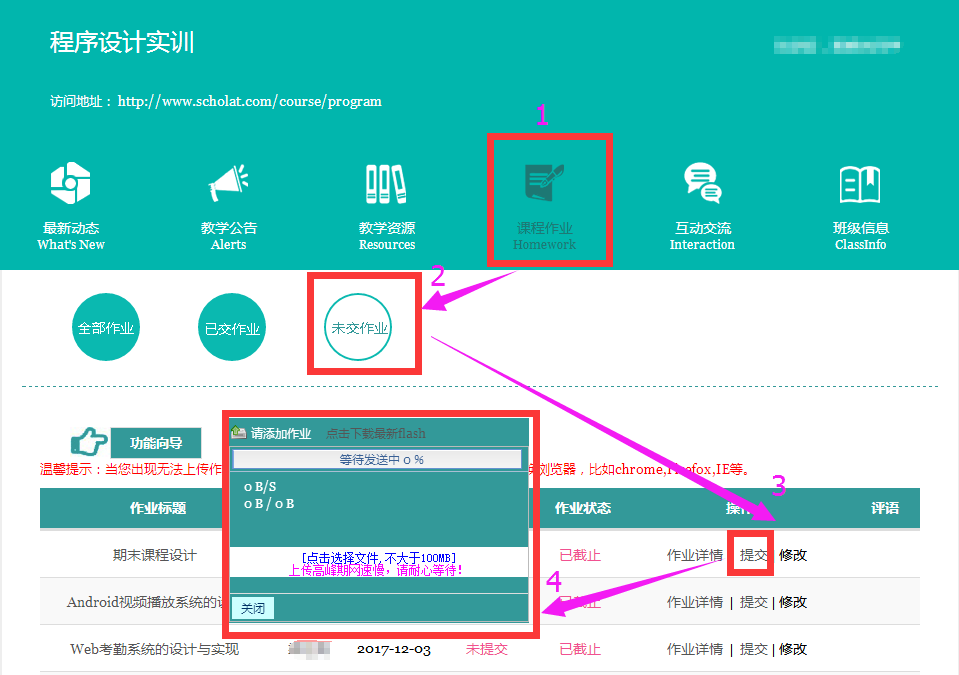This screenshot has width=959, height=675.
Task: Click 修改 in the Android homework row
Action: tap(793, 602)
